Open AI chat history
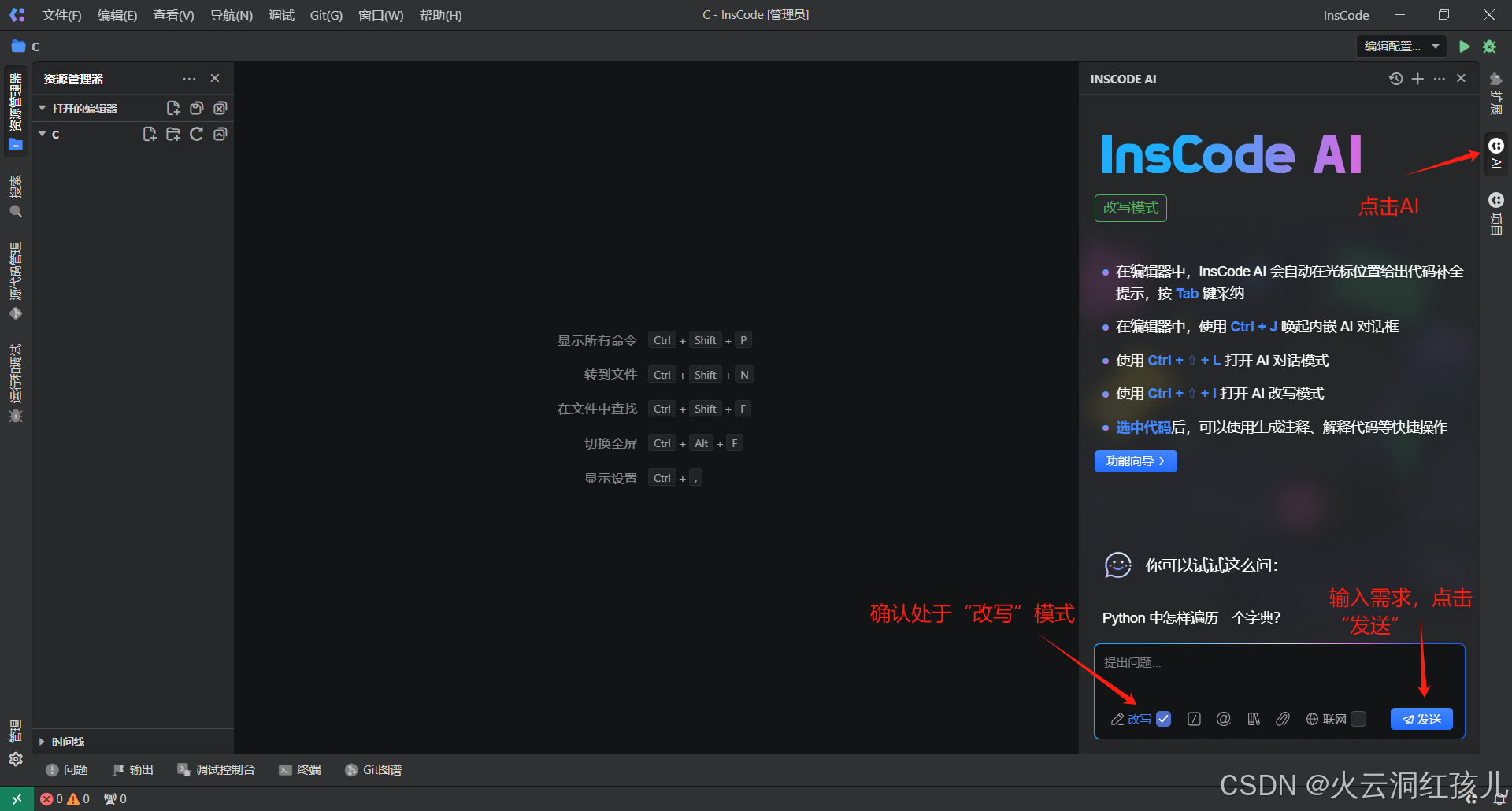This screenshot has height=811, width=1512. [1395, 79]
